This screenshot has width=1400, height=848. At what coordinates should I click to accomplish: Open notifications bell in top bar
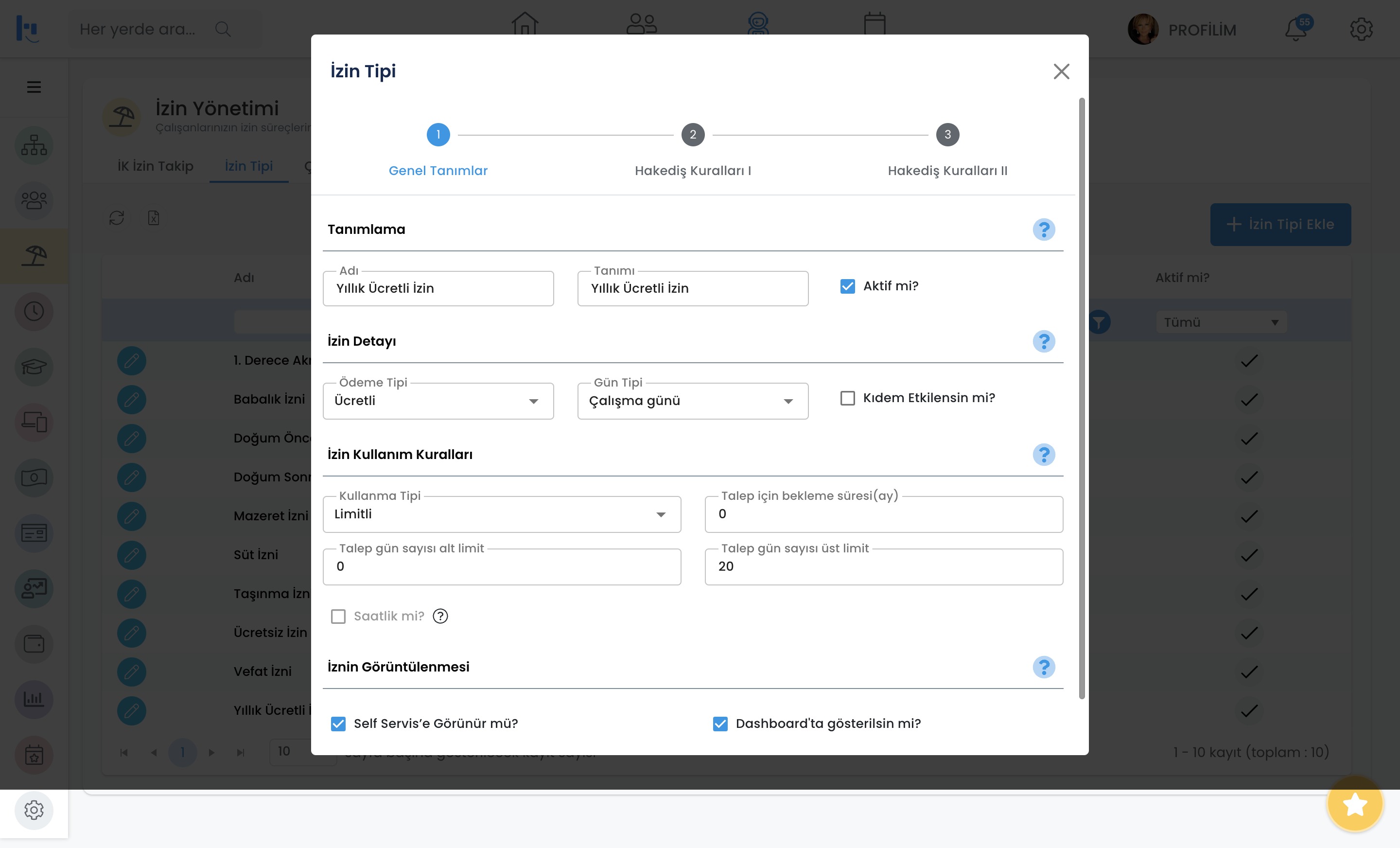coord(1296,30)
